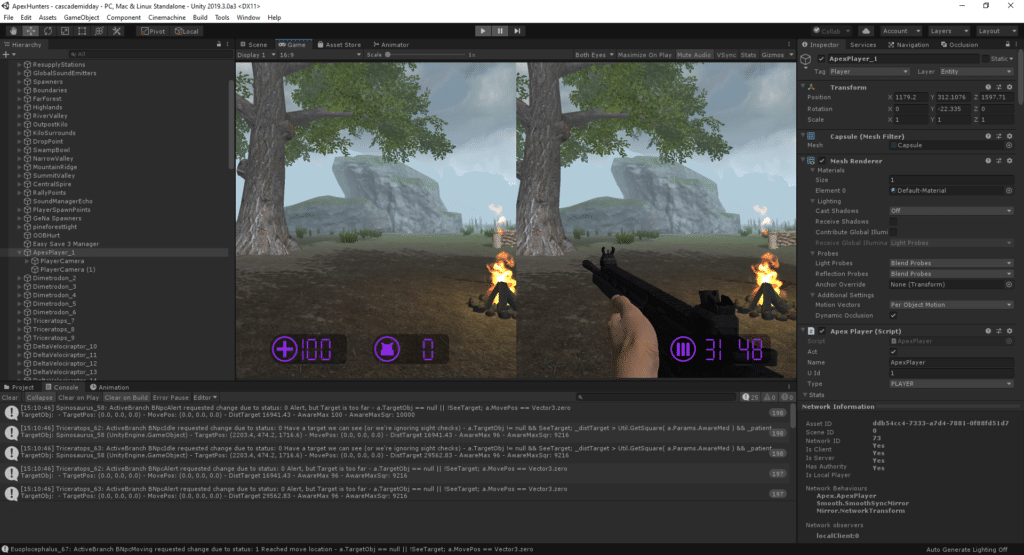The width and height of the screenshot is (1024, 555).
Task: Open the 16:9 aspect ratio dropdown
Action: [x=320, y=55]
